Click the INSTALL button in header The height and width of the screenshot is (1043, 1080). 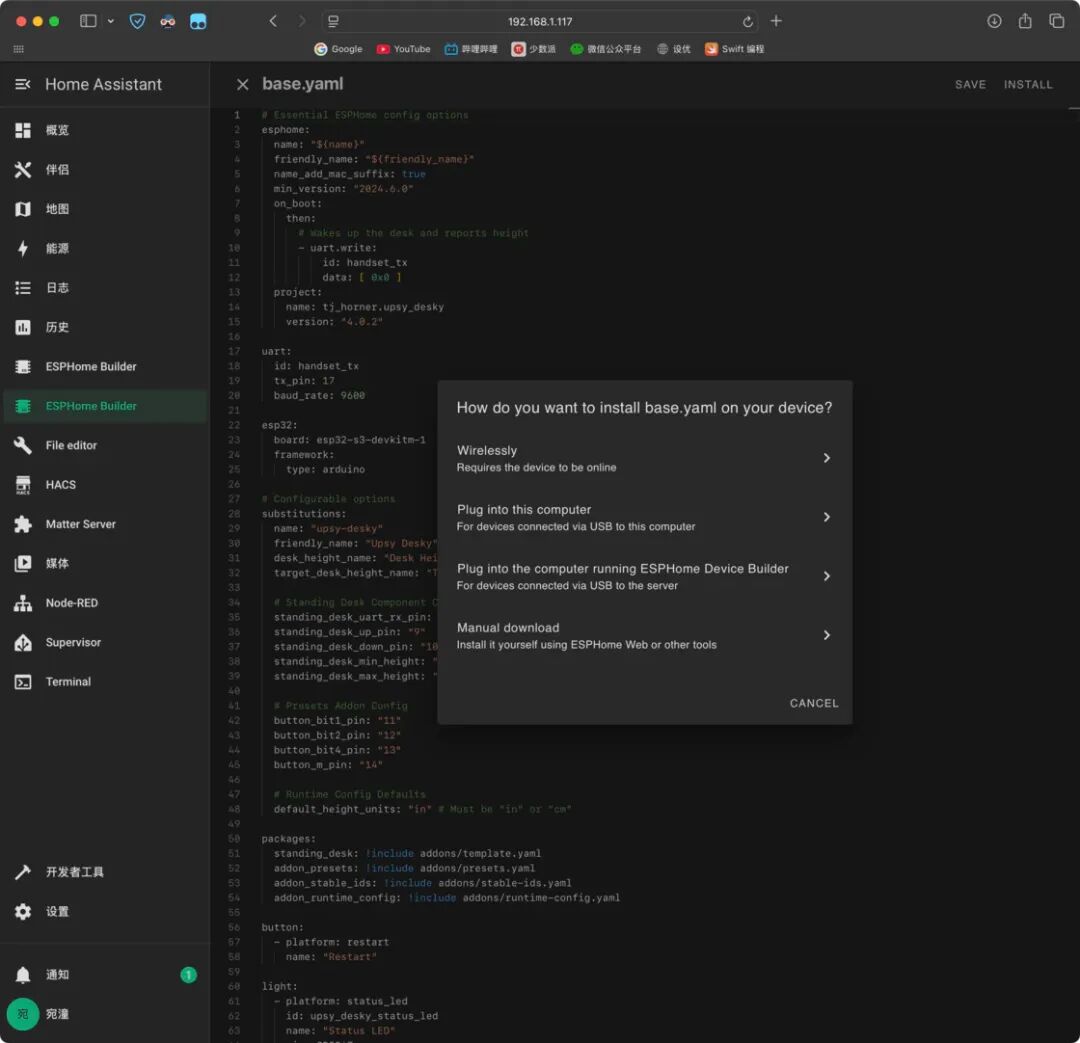1028,84
